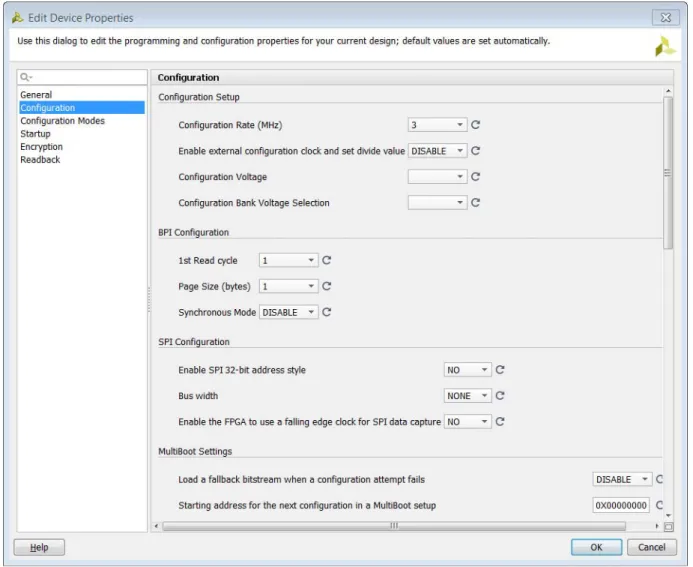
Task: Click the 'MultiBoot Settings' section heading
Action: 195,452
